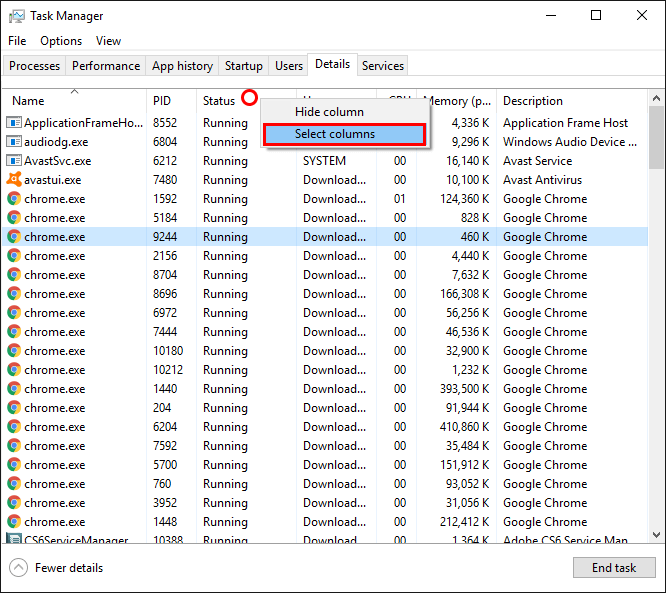This screenshot has width=666, height=593.
Task: Click the SYSTEM user name cell
Action: [x=325, y=161]
